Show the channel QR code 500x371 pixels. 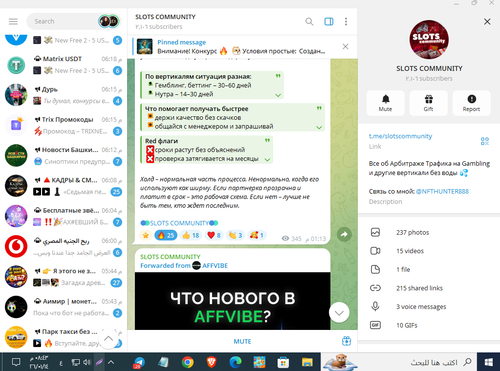click(485, 141)
